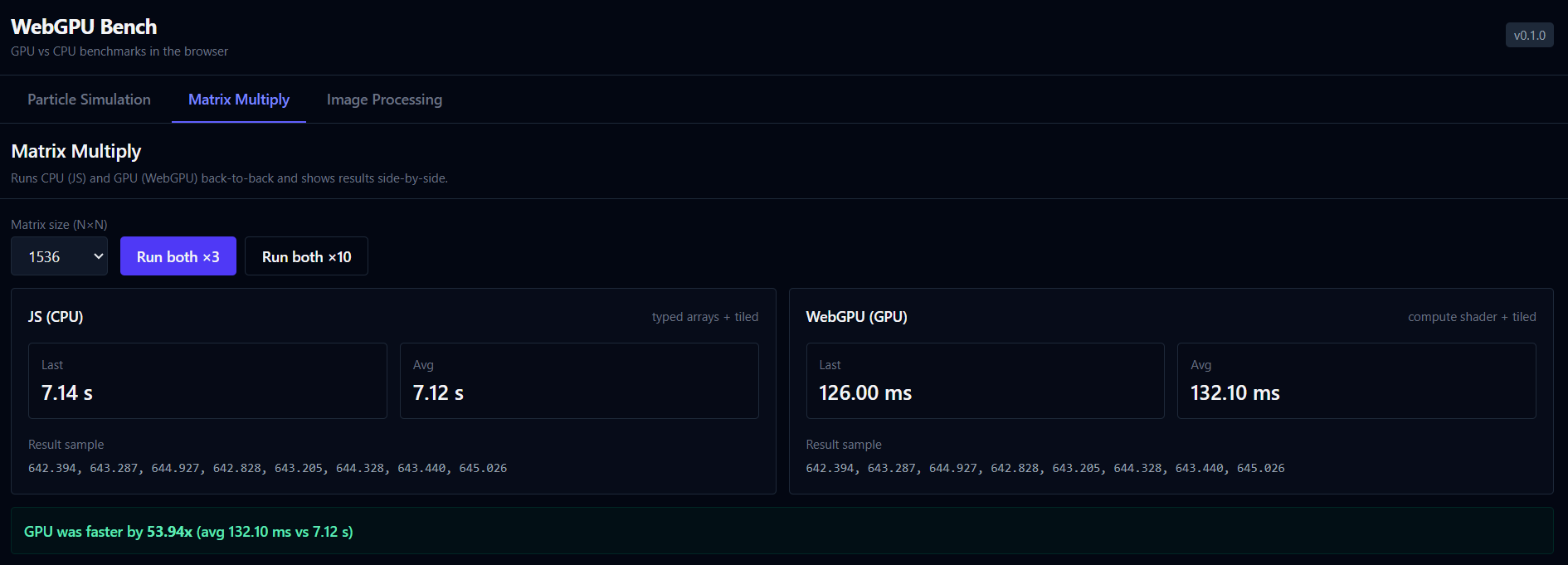The width and height of the screenshot is (1568, 565).
Task: Click the 'compute shader + tiled' label
Action: [x=1472, y=317]
